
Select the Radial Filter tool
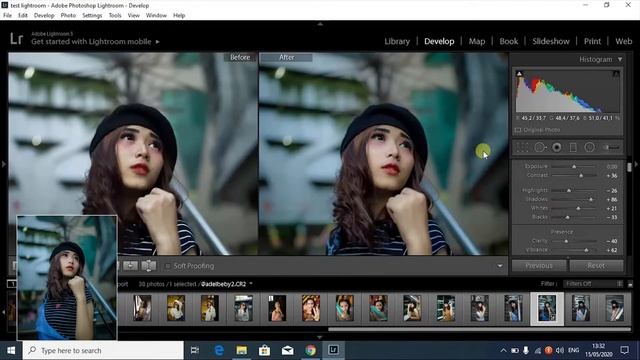pyautogui.click(x=589, y=147)
